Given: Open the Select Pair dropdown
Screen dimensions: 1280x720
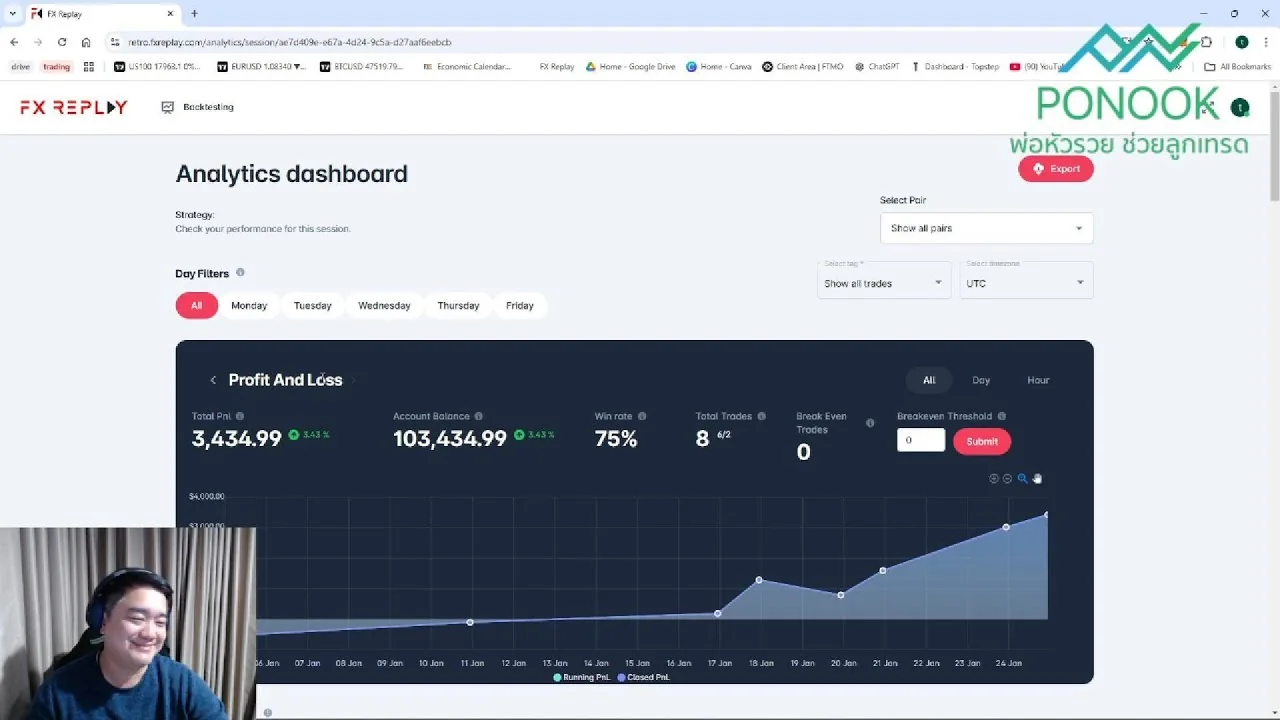Looking at the screenshot, I should coord(986,228).
